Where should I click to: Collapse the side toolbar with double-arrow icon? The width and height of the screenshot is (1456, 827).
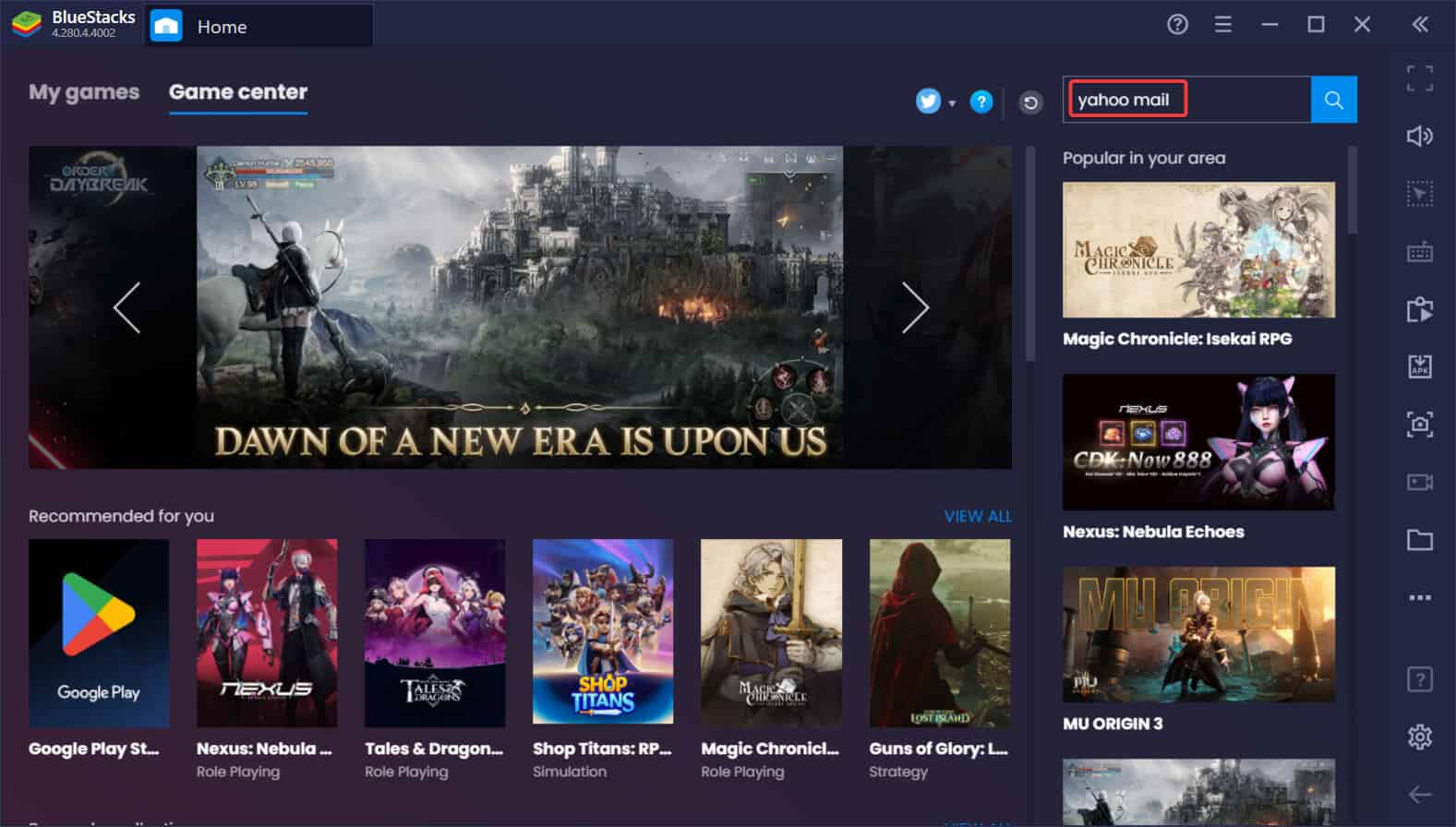1420,25
